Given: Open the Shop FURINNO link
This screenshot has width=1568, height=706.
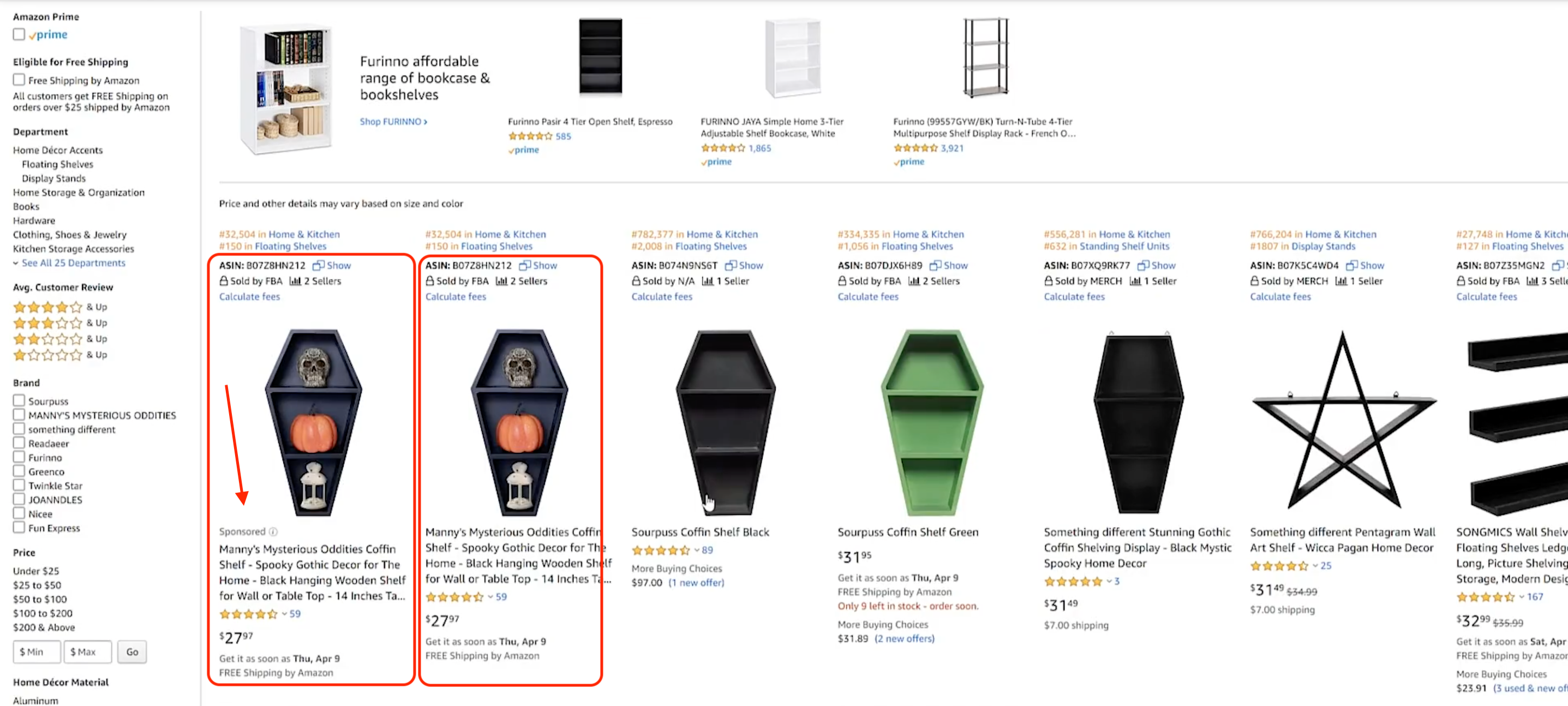Looking at the screenshot, I should click(x=393, y=122).
